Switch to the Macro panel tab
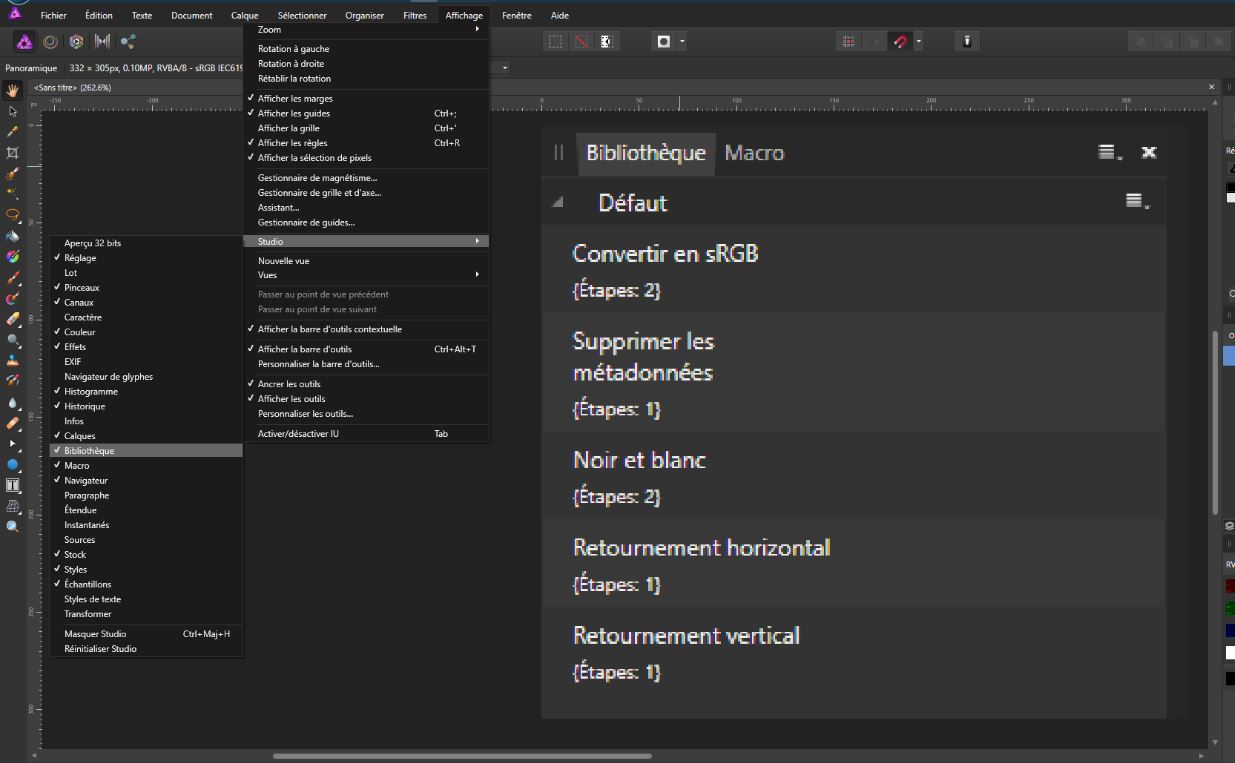Viewport: 1235px width, 763px height. 754,153
